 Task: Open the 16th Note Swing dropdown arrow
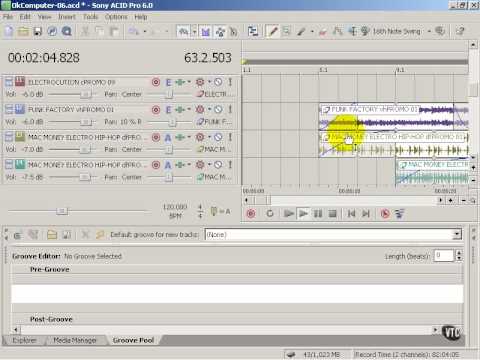(429, 31)
